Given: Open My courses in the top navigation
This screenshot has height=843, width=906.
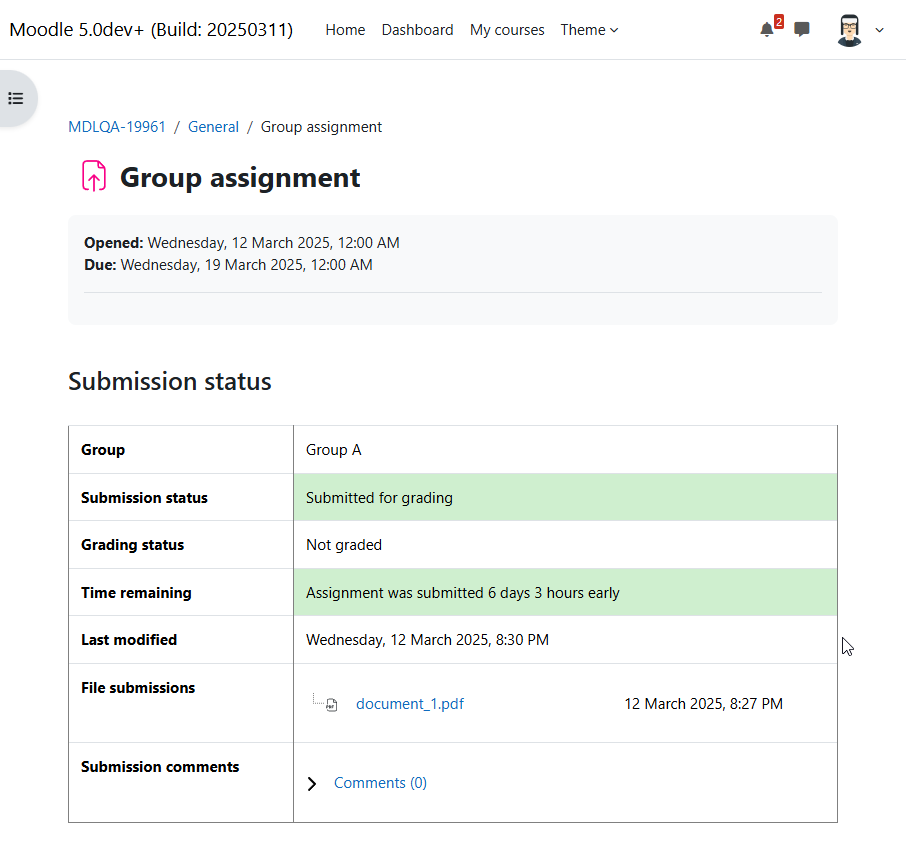Looking at the screenshot, I should pyautogui.click(x=507, y=30).
